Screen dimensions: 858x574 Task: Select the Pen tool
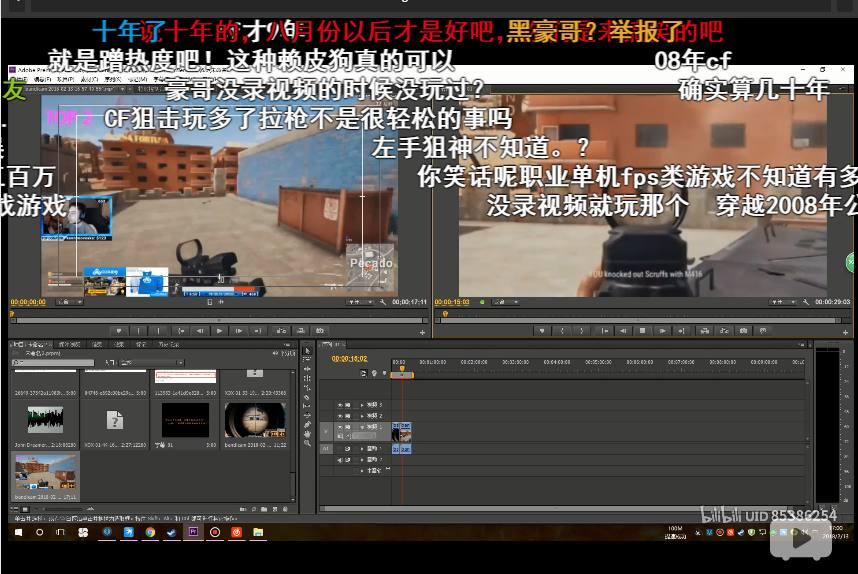(x=307, y=425)
